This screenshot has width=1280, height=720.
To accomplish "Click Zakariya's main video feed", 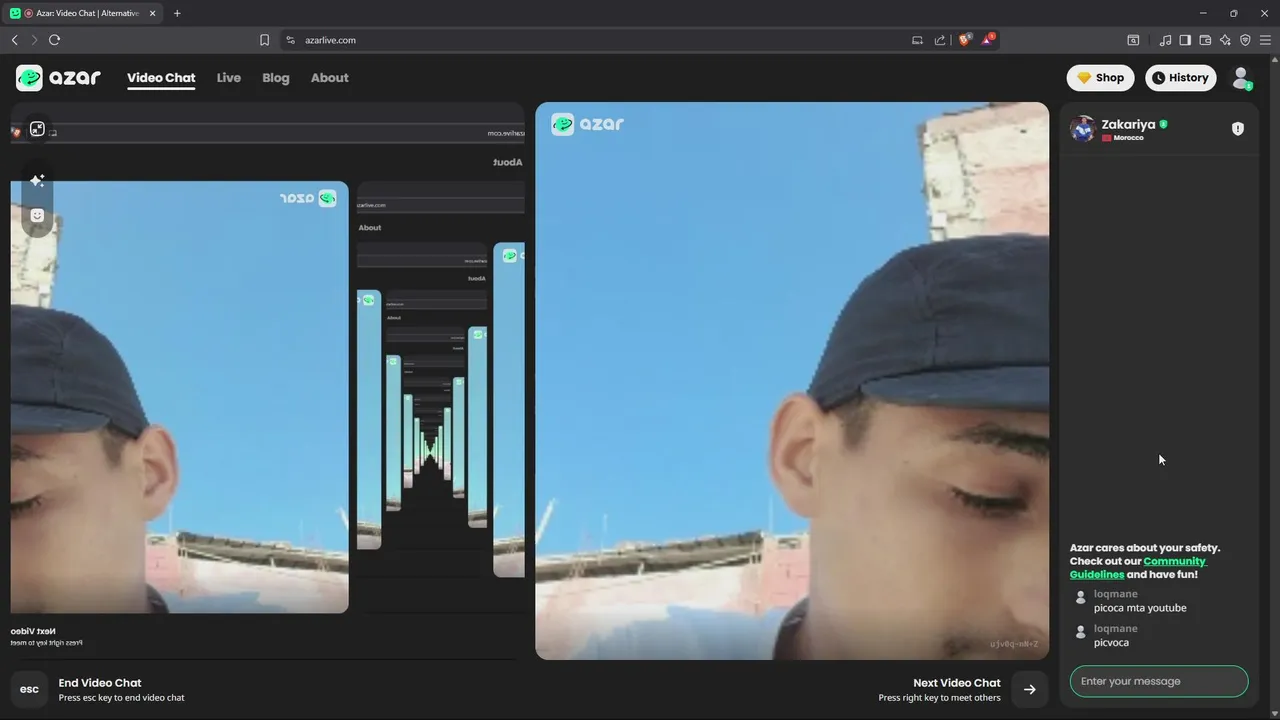I will pyautogui.click(x=792, y=381).
